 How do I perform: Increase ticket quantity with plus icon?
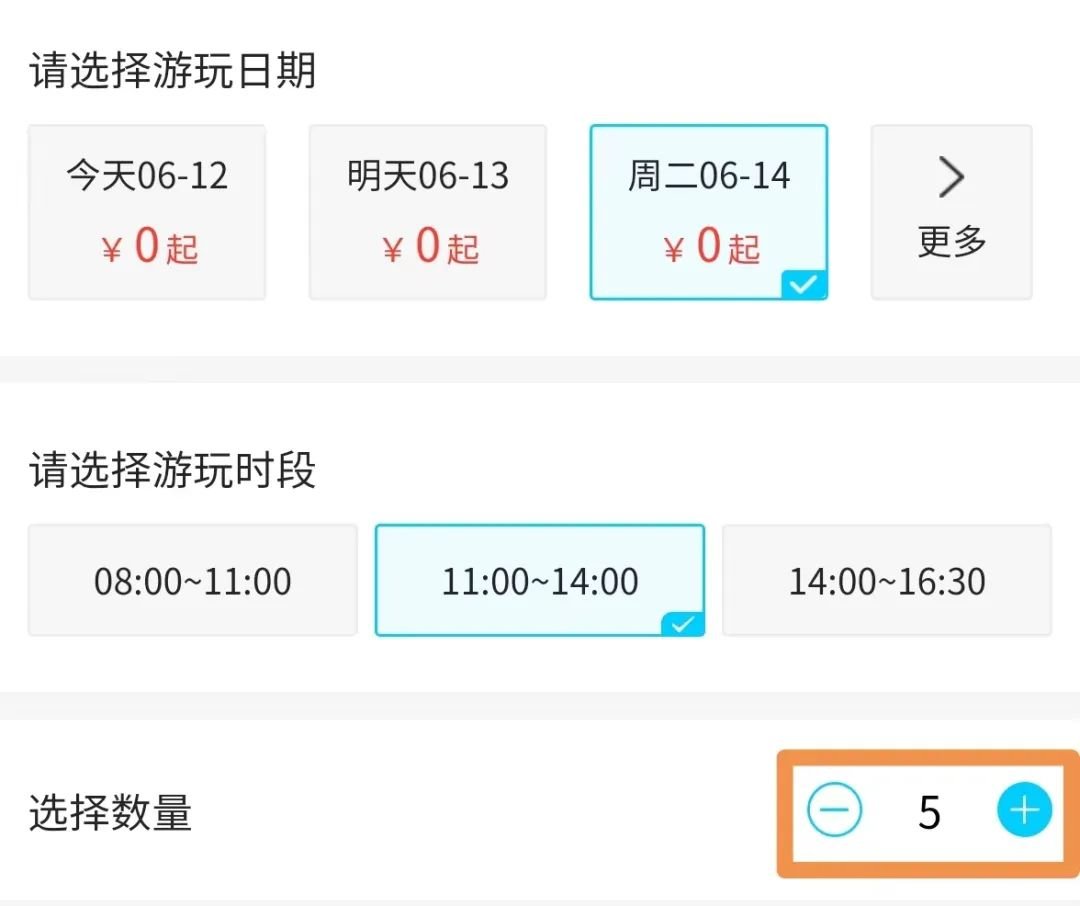pyautogui.click(x=1024, y=811)
